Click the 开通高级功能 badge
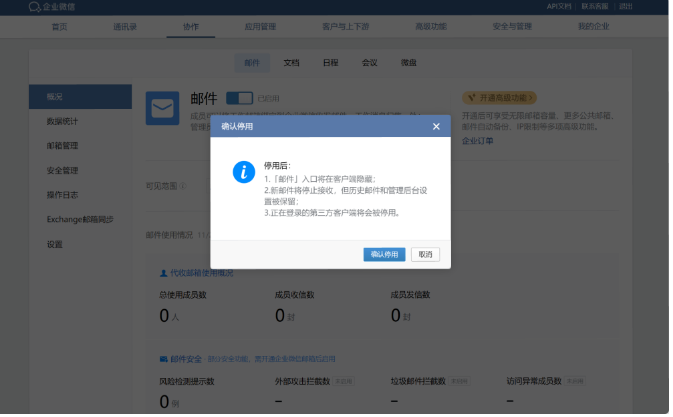The height and width of the screenshot is (417, 673). pyautogui.click(x=499, y=98)
